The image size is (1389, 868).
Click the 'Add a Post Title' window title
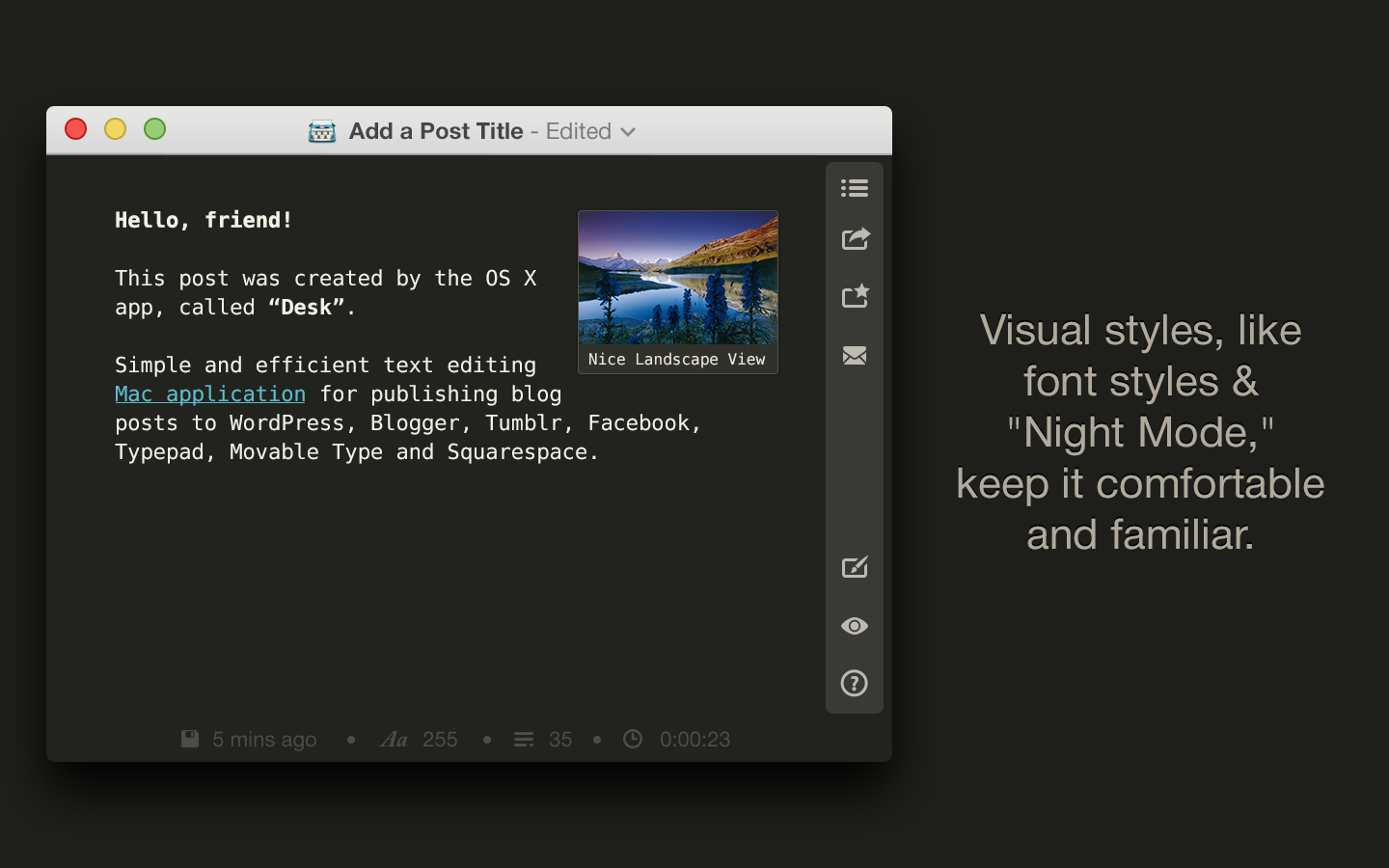point(436,131)
